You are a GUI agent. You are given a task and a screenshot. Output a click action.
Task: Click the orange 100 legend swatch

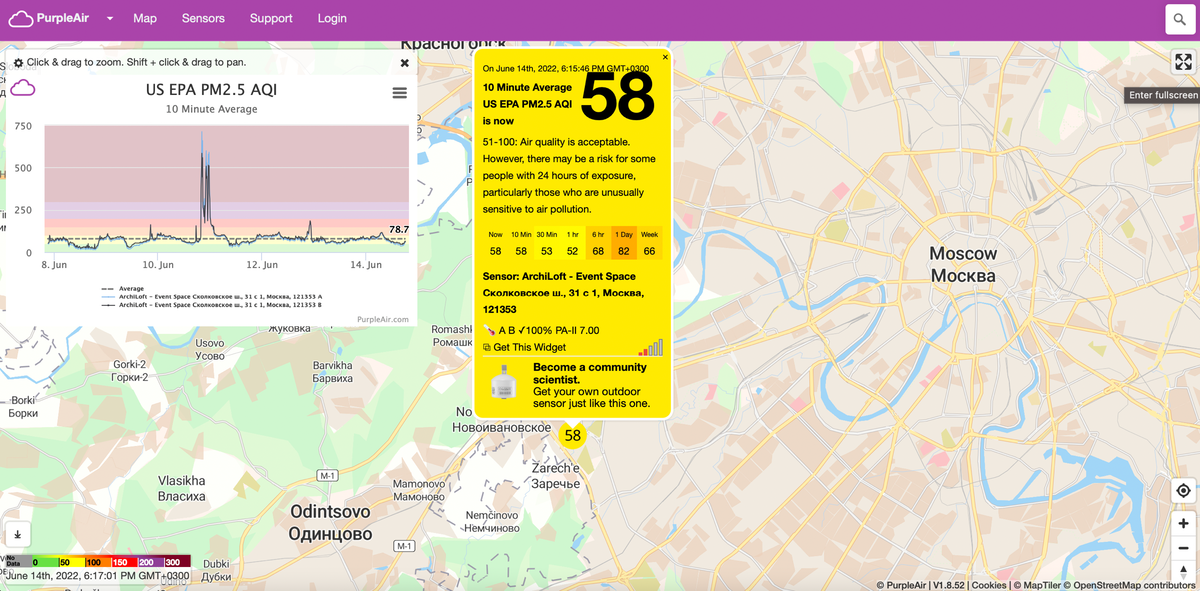[97, 562]
